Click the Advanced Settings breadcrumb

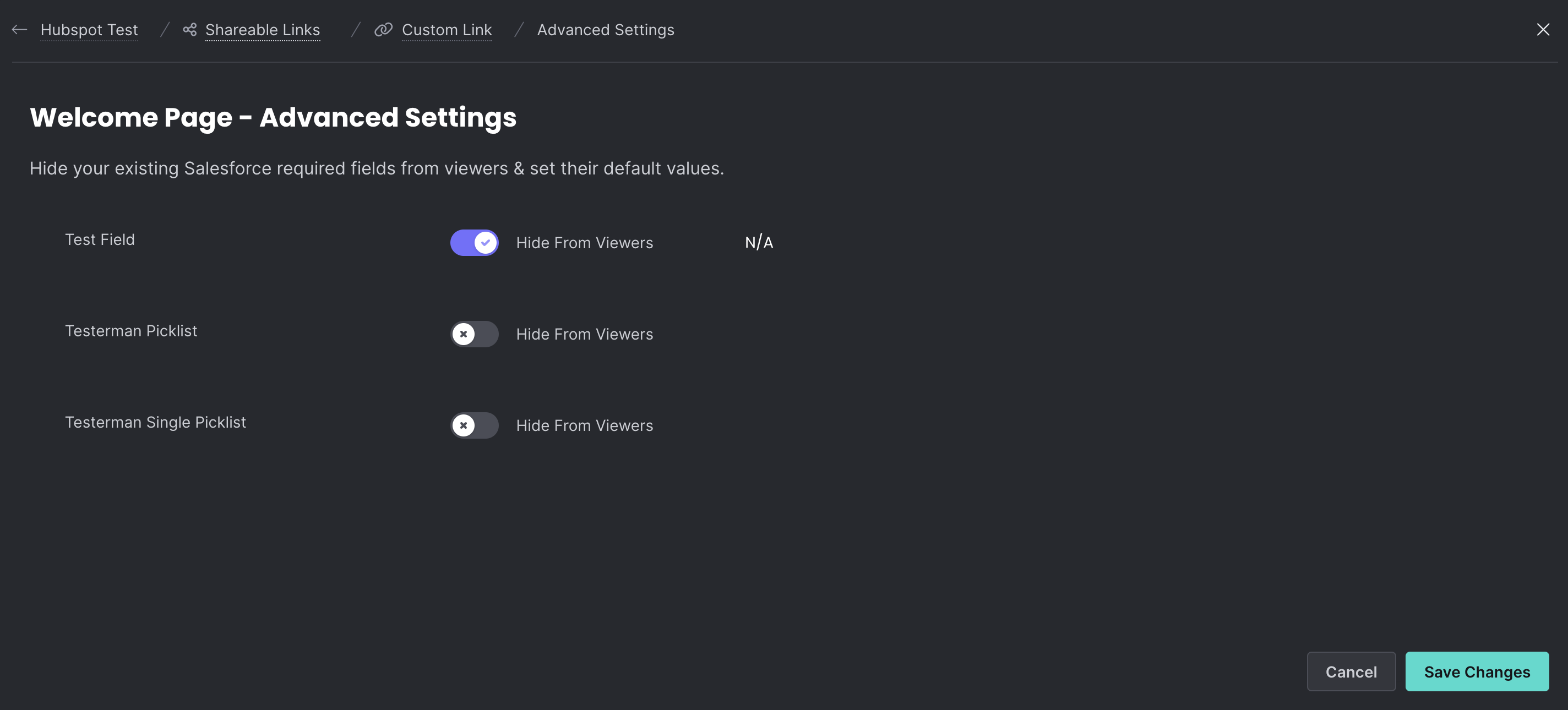point(606,30)
